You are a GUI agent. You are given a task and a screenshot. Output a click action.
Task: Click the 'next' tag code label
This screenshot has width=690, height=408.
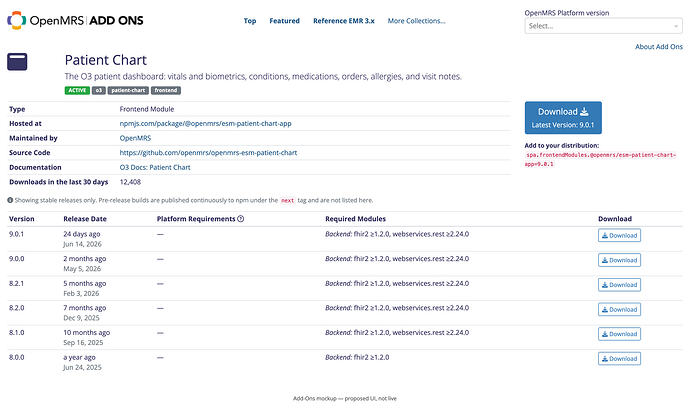click(x=287, y=200)
